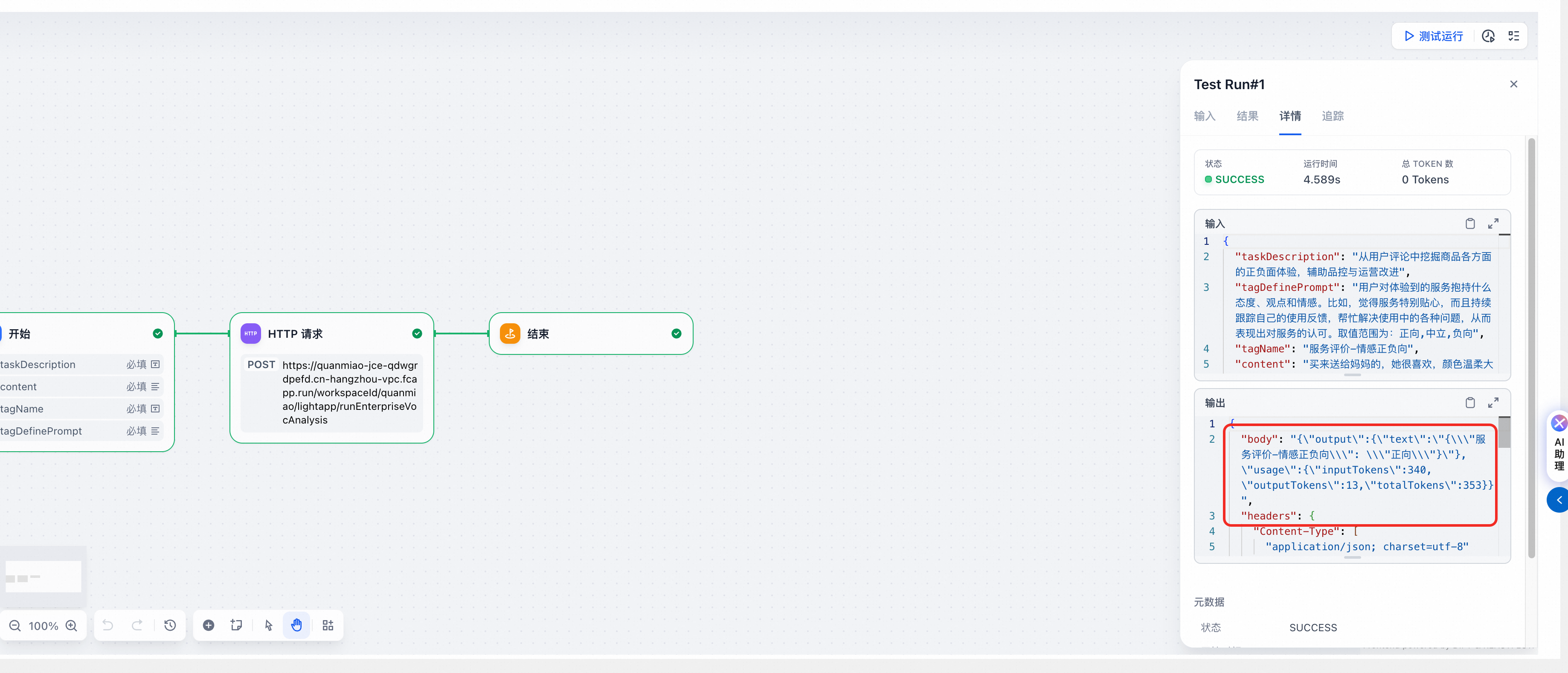Click the 100% zoom level display
This screenshot has width=1568, height=673.
click(x=43, y=626)
